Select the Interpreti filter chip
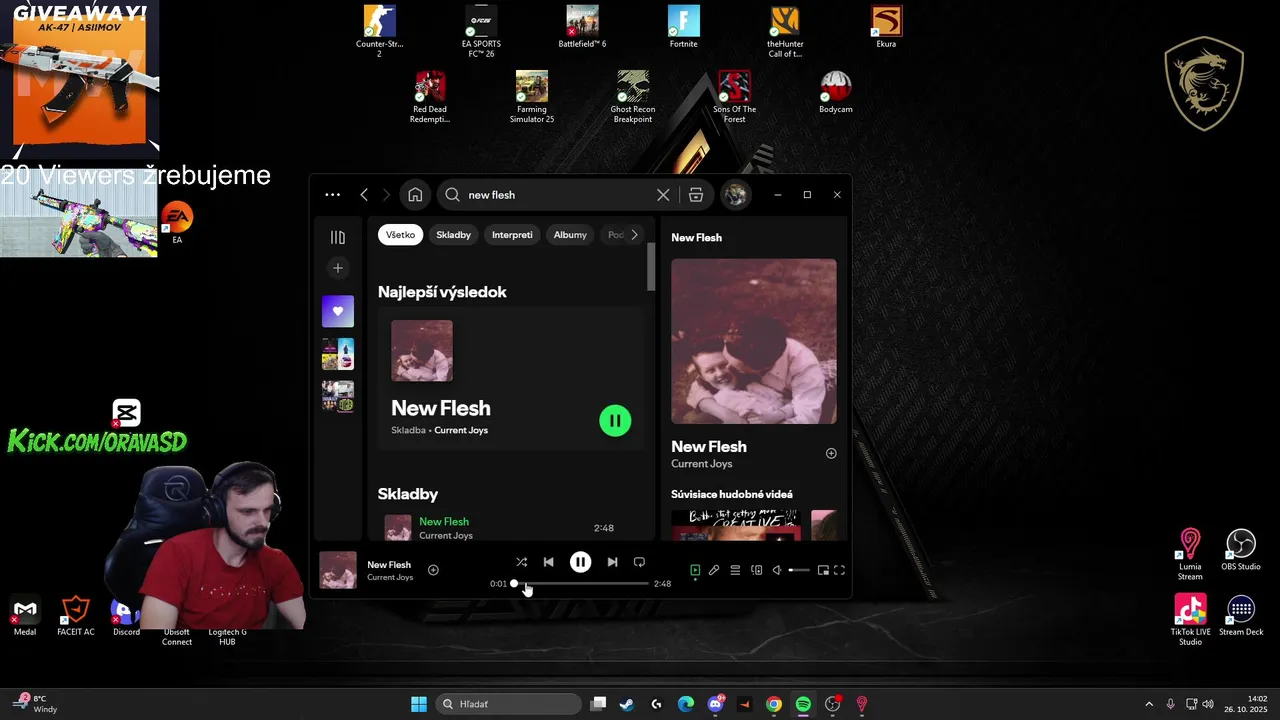The image size is (1280, 720). [512, 235]
